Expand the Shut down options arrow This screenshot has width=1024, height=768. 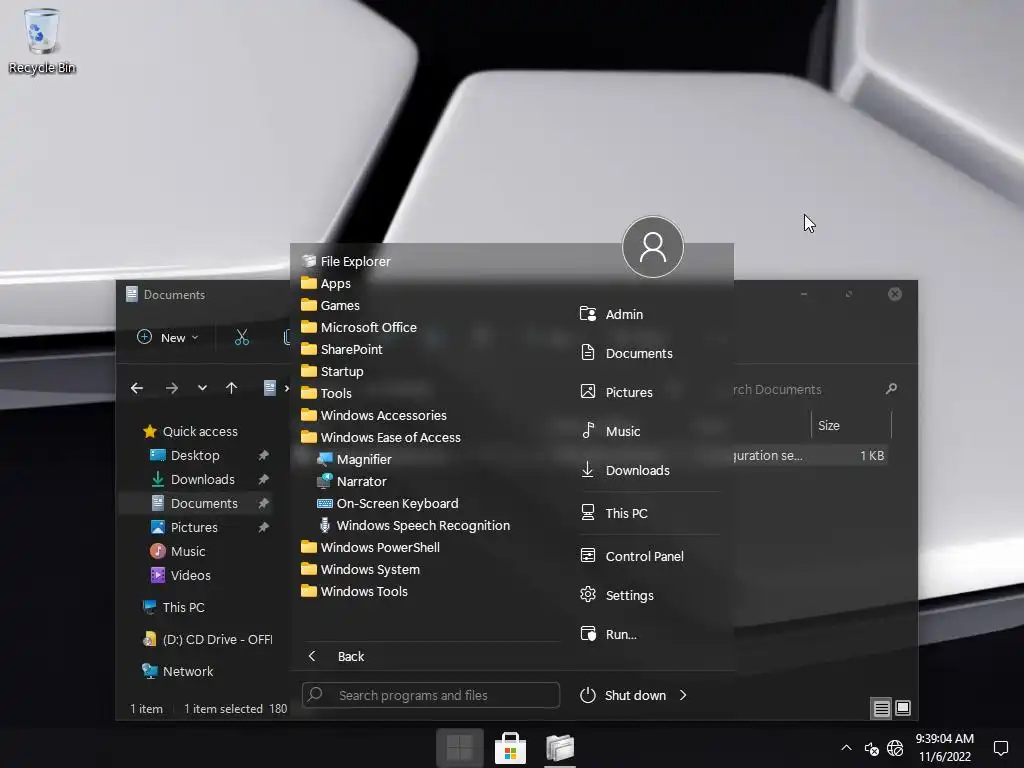(683, 696)
